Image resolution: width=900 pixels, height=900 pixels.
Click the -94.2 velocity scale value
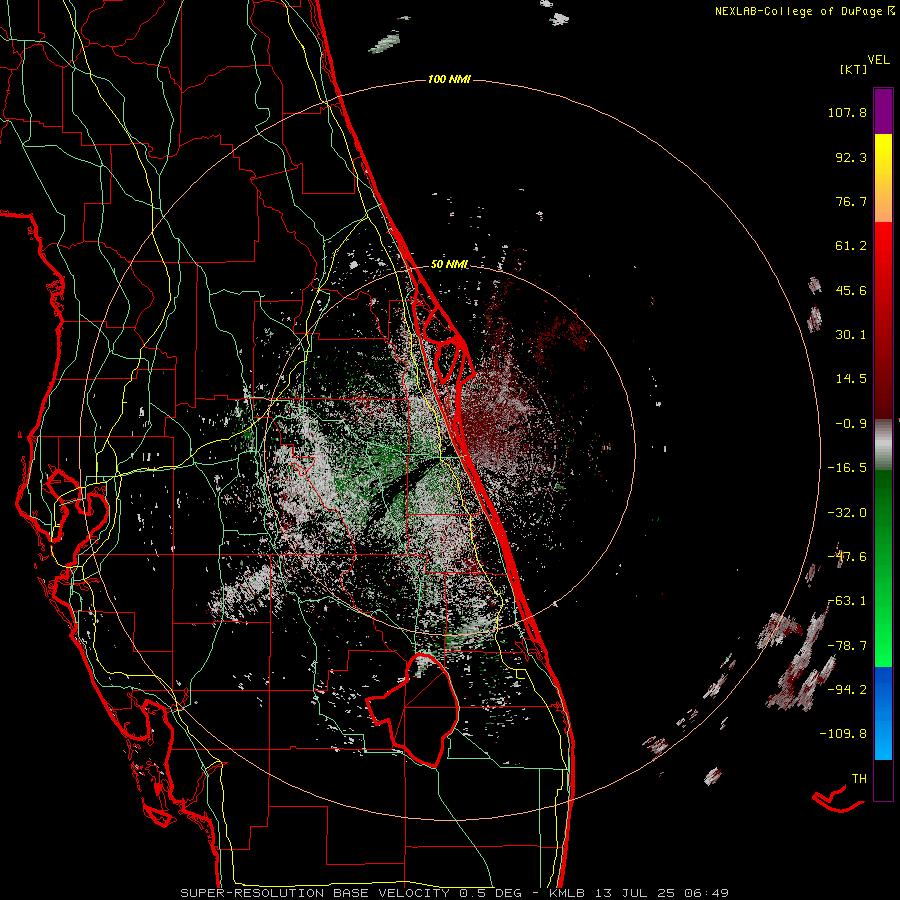point(847,690)
